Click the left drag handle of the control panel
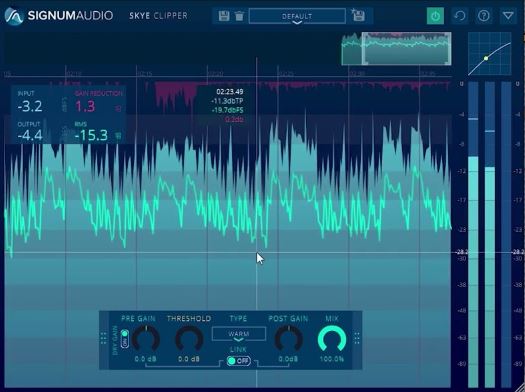Screen dimensions: 525x392 [x=103, y=338]
